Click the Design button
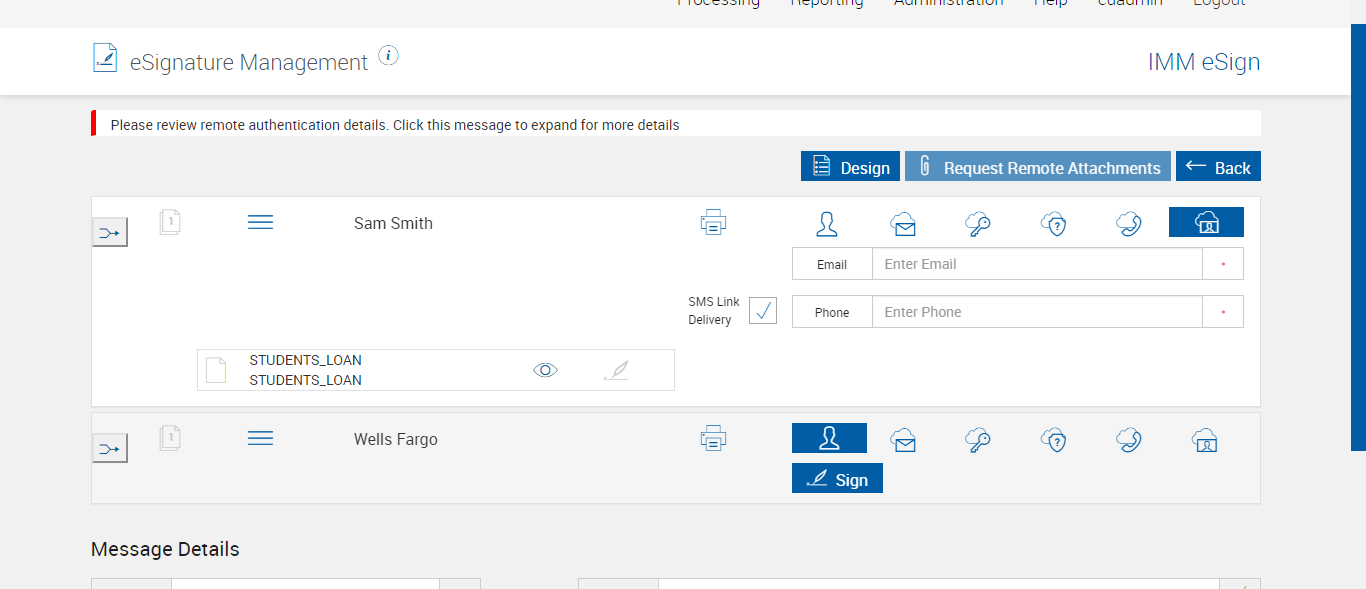The width and height of the screenshot is (1366, 589). click(850, 167)
